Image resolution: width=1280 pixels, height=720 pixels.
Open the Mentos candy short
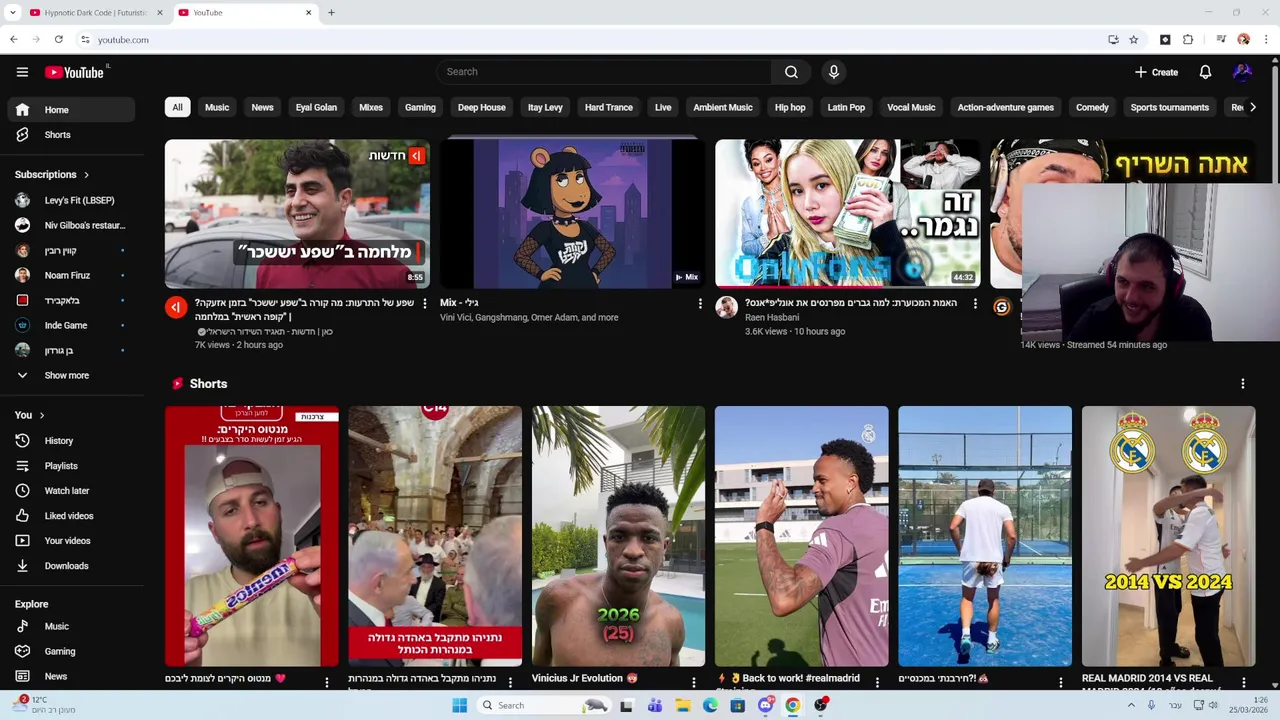pyautogui.click(x=252, y=536)
